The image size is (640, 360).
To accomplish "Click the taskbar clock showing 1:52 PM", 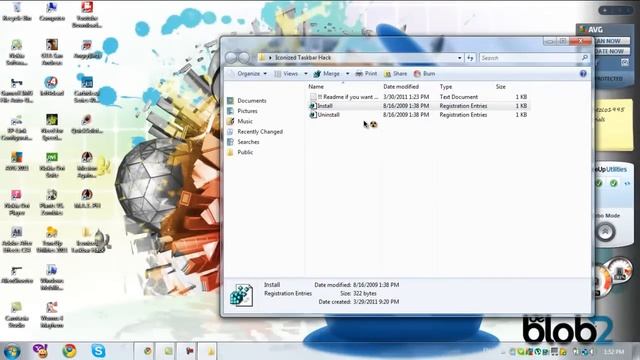I will tap(614, 352).
